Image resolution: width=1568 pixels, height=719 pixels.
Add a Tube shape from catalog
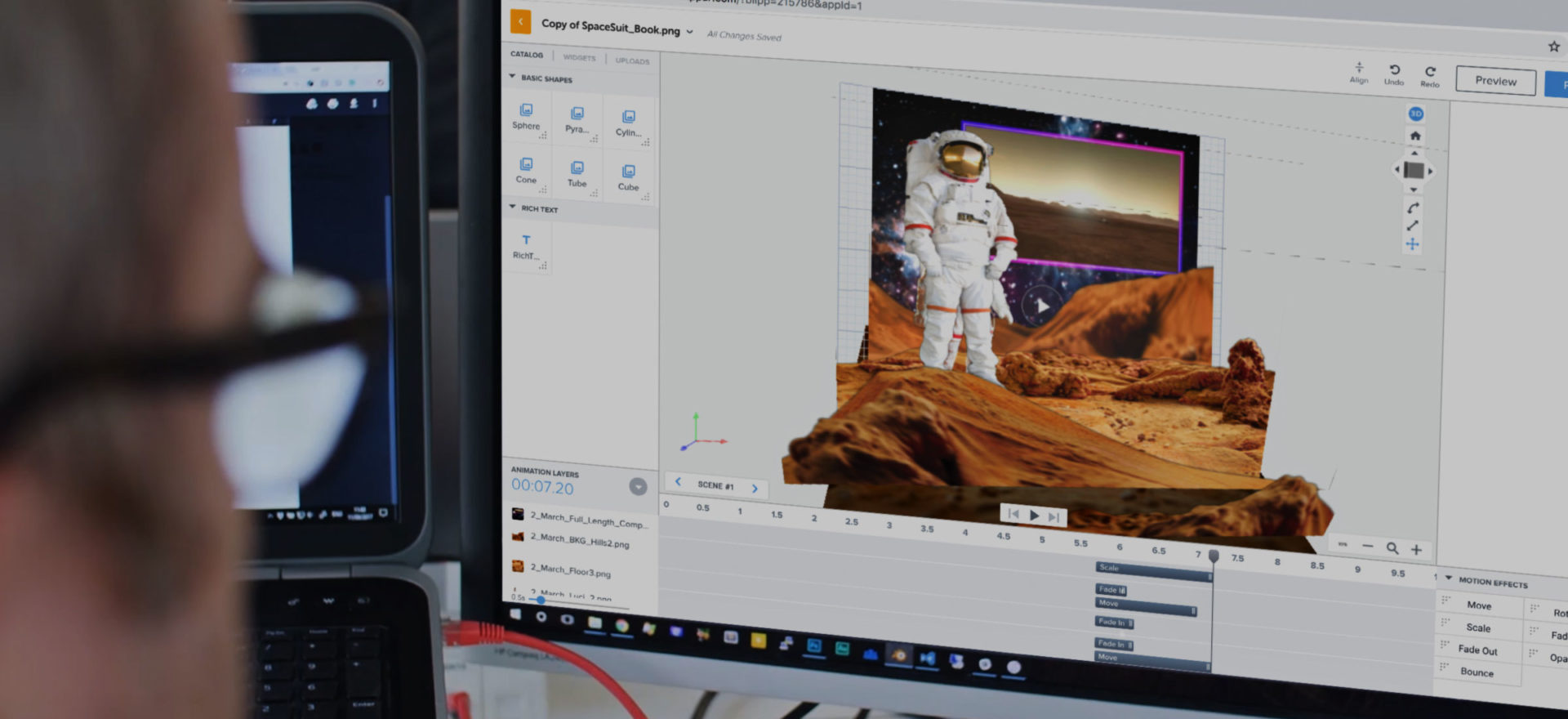[577, 174]
